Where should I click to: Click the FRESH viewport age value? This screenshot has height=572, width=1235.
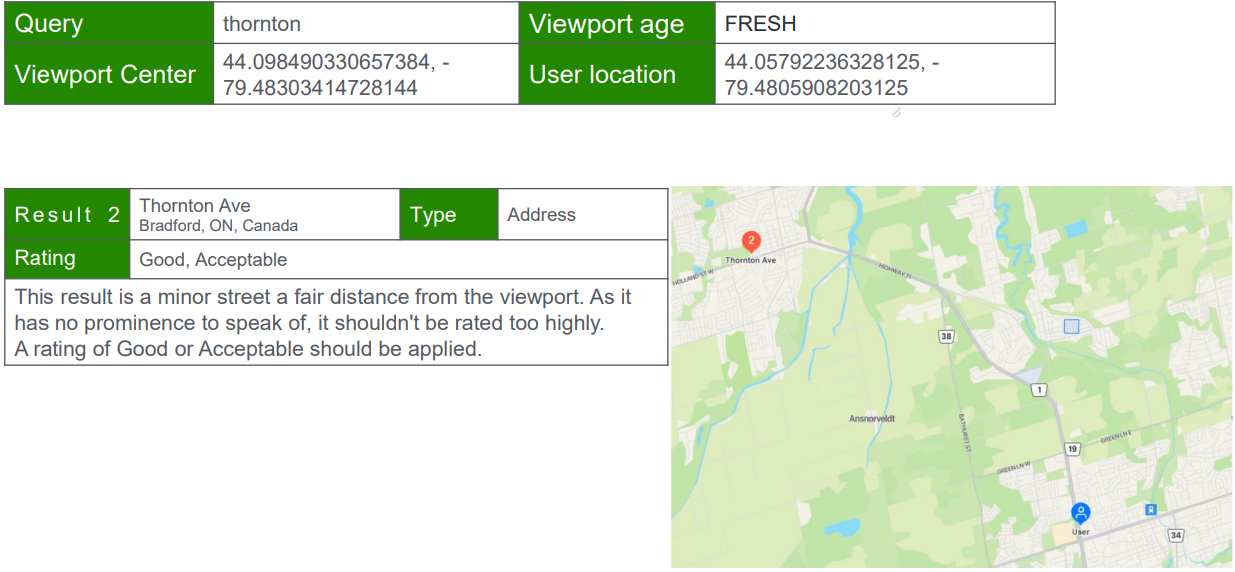[x=760, y=24]
